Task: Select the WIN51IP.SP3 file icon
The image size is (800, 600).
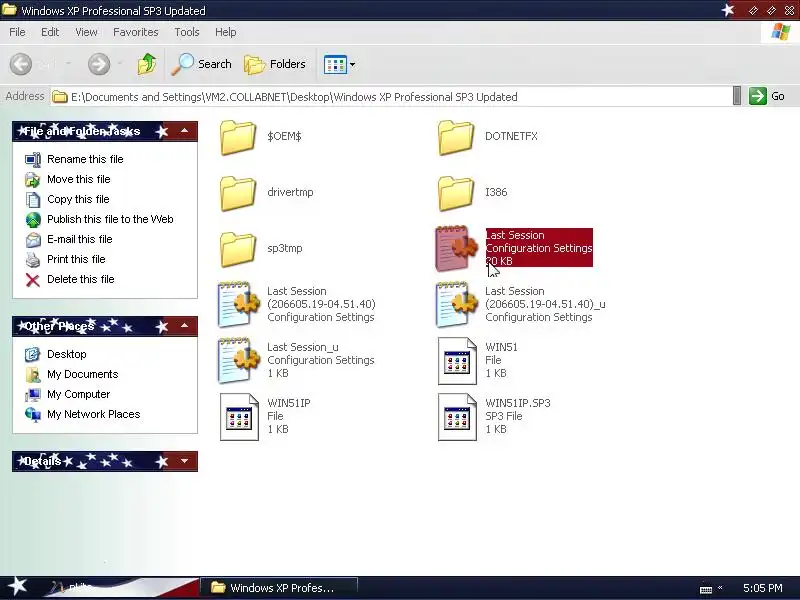Action: 457,417
